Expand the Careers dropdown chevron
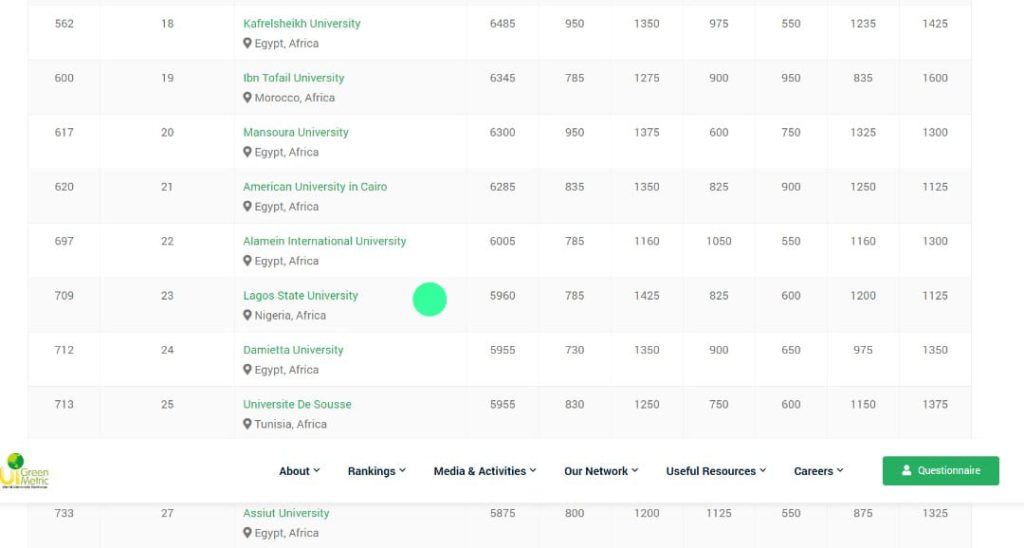The image size is (1024, 548). point(840,471)
